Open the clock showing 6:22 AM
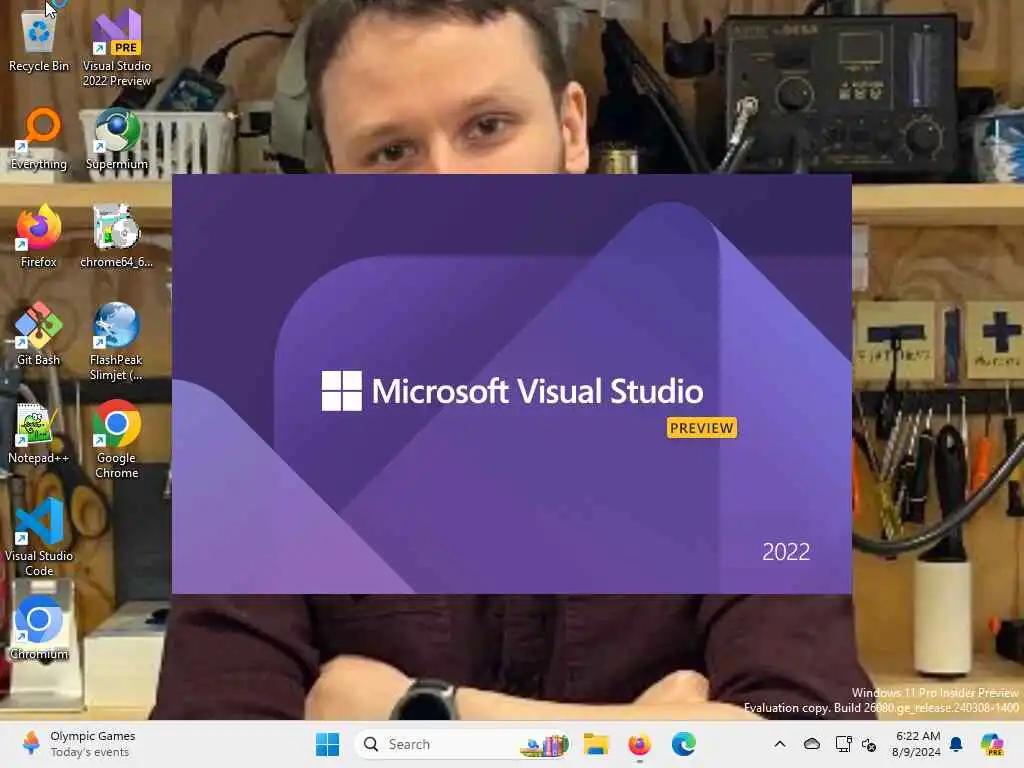 [x=917, y=744]
